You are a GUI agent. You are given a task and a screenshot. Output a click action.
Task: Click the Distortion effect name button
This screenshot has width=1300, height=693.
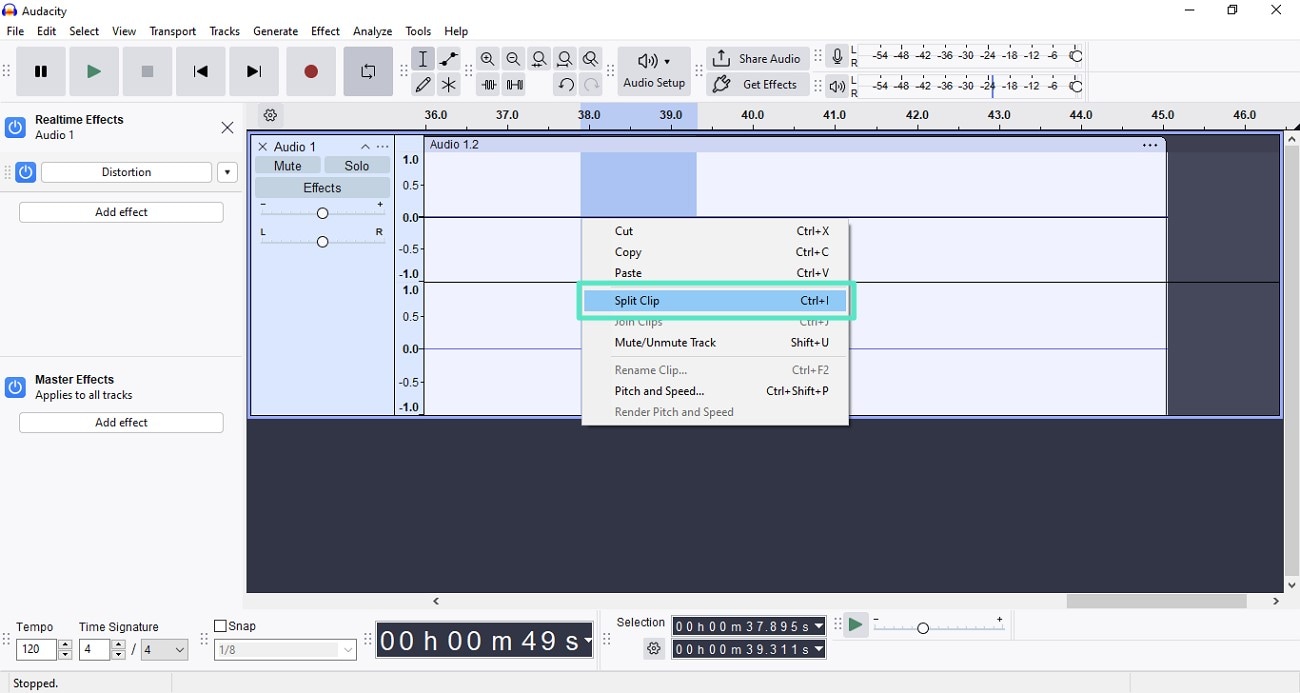click(x=127, y=172)
